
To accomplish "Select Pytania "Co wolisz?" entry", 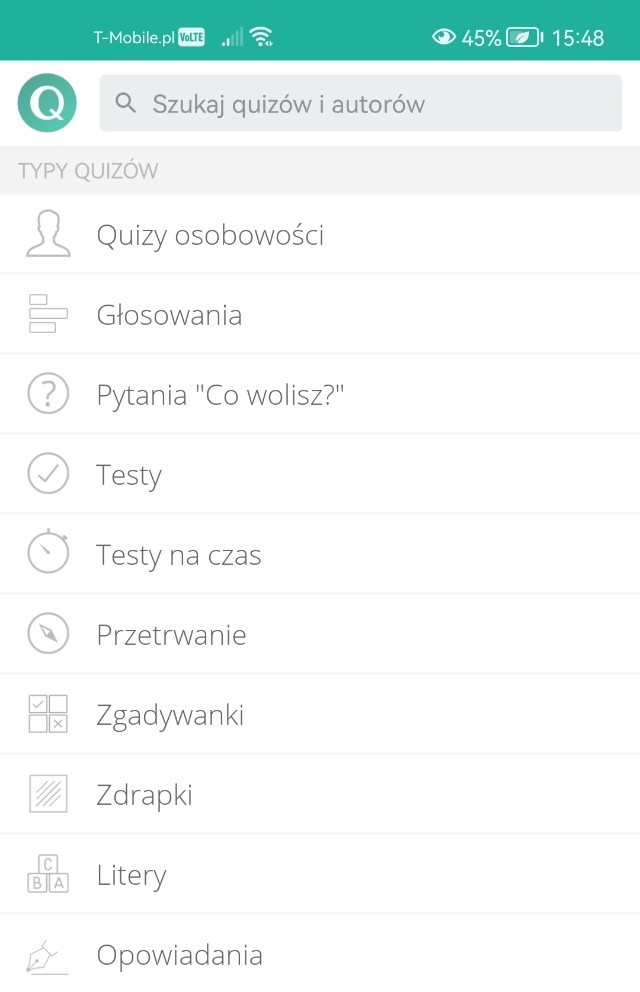I will [x=220, y=395].
